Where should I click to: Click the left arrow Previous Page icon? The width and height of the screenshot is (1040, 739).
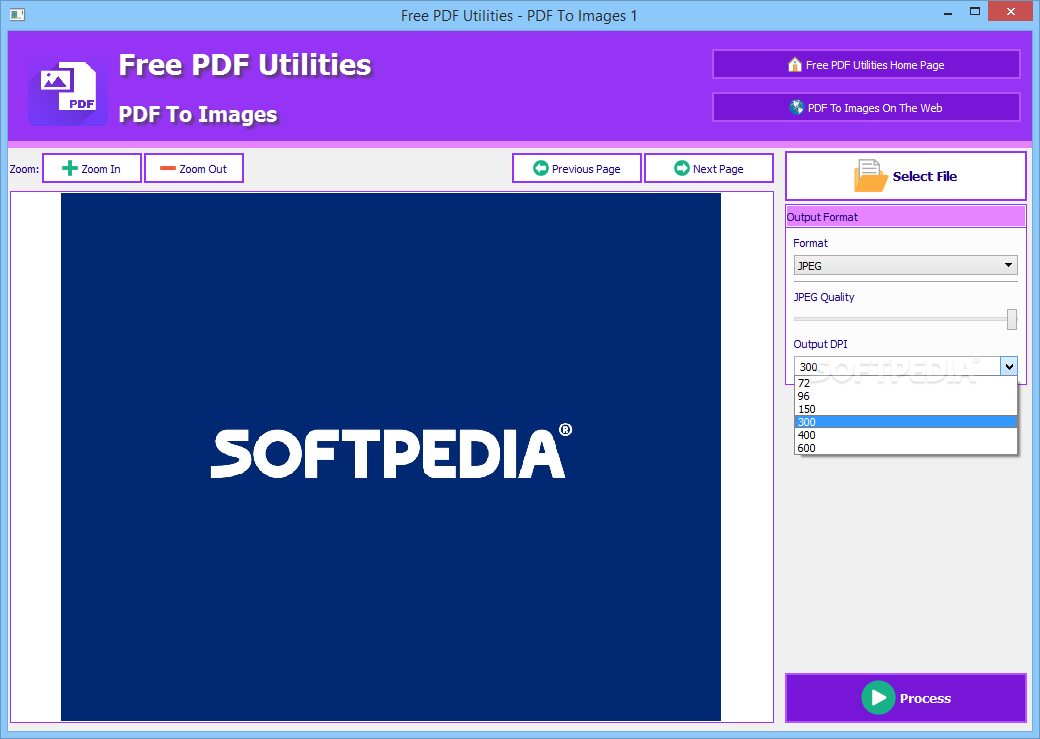(541, 168)
